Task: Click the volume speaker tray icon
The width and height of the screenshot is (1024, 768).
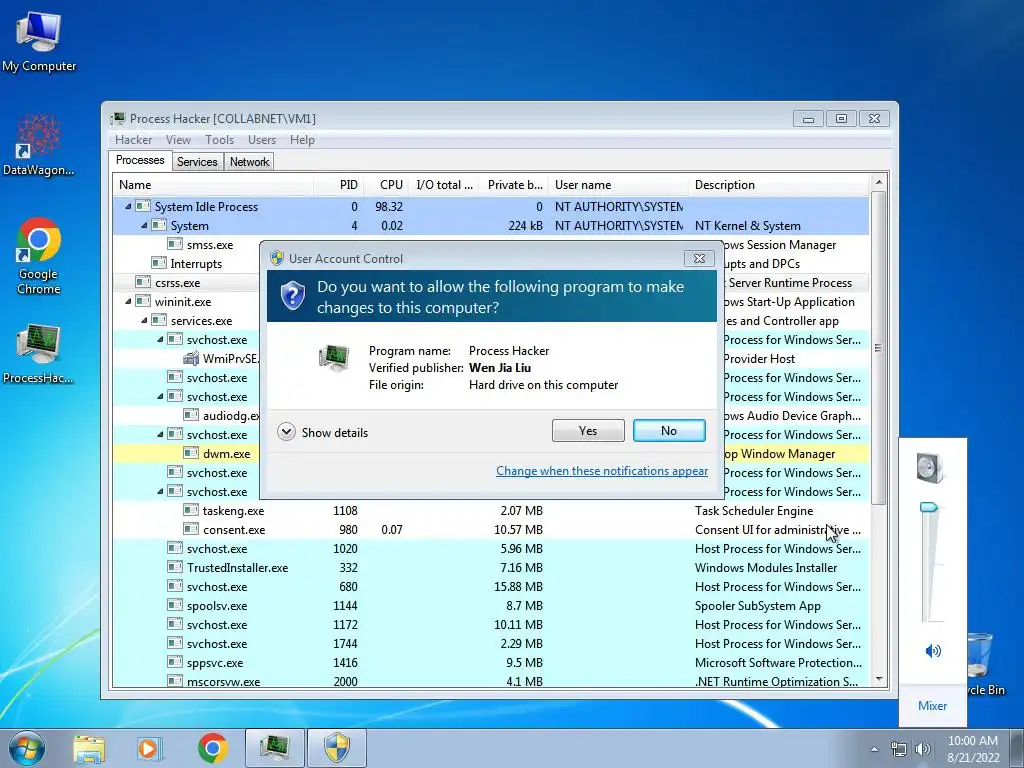Action: point(923,750)
